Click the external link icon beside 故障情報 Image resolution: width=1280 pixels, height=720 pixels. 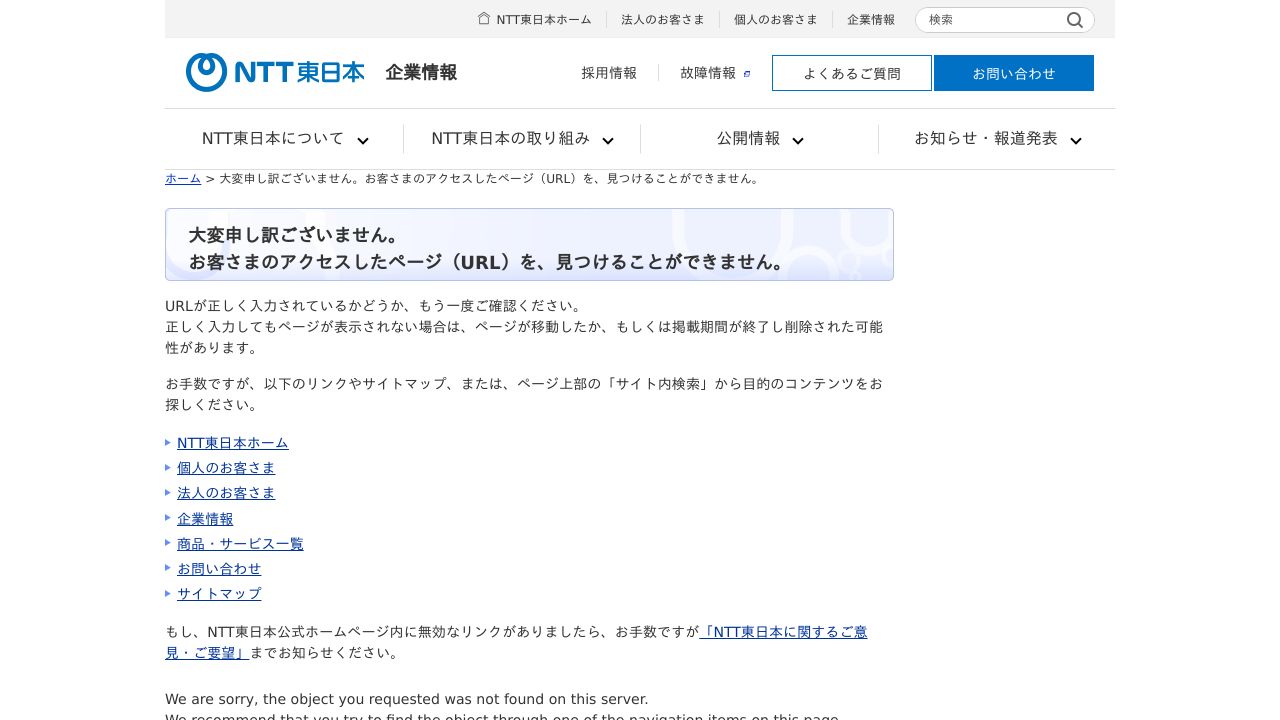point(746,73)
